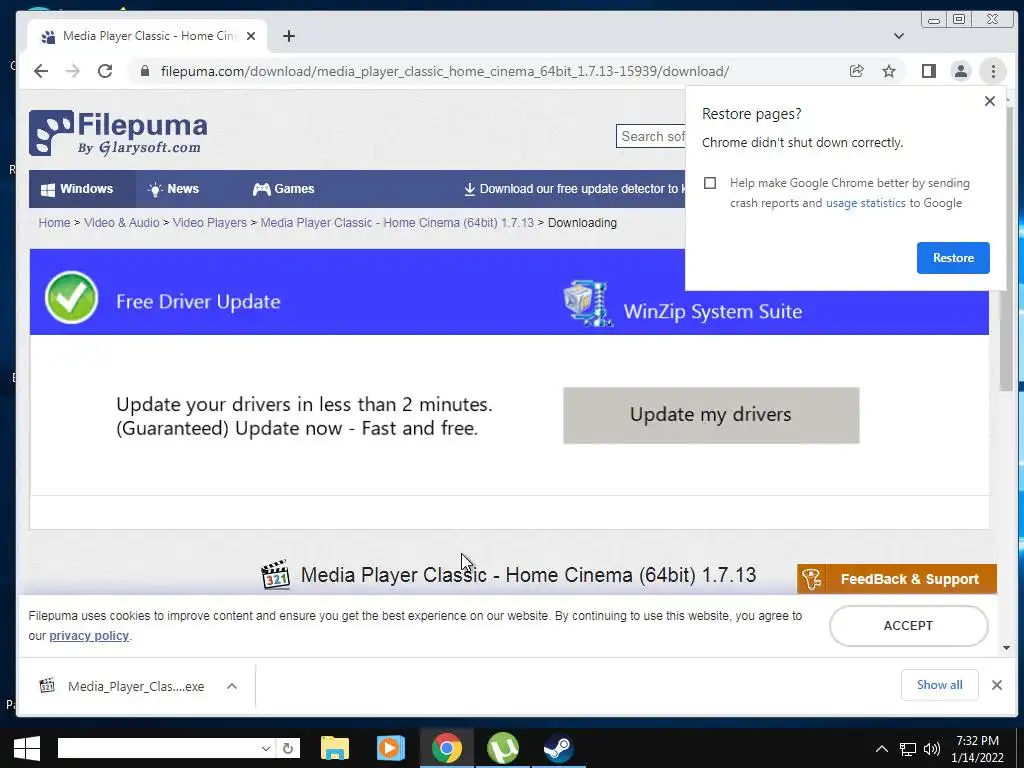Click the taskbar address refresh icon
Image resolution: width=1024 pixels, height=768 pixels.
click(288, 748)
